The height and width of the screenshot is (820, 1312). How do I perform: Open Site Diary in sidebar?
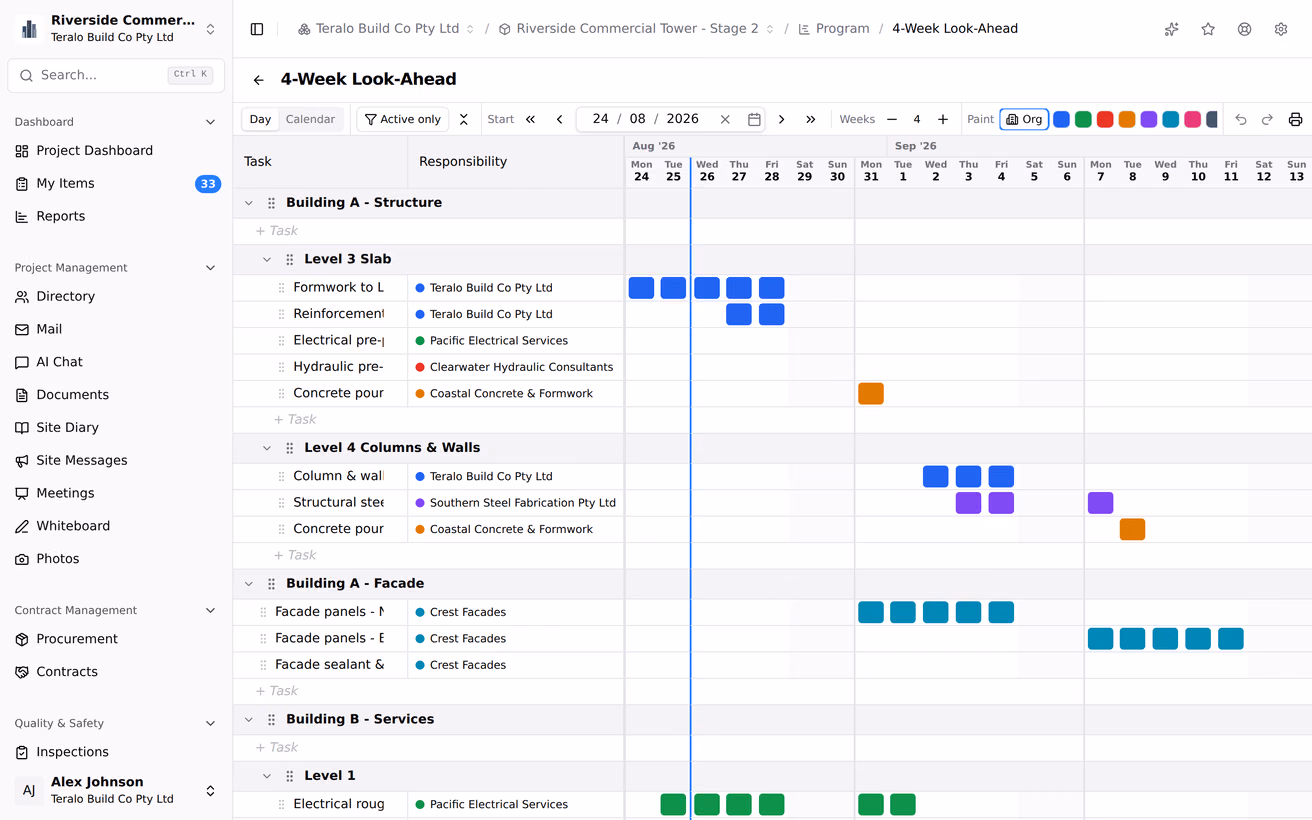click(116, 427)
